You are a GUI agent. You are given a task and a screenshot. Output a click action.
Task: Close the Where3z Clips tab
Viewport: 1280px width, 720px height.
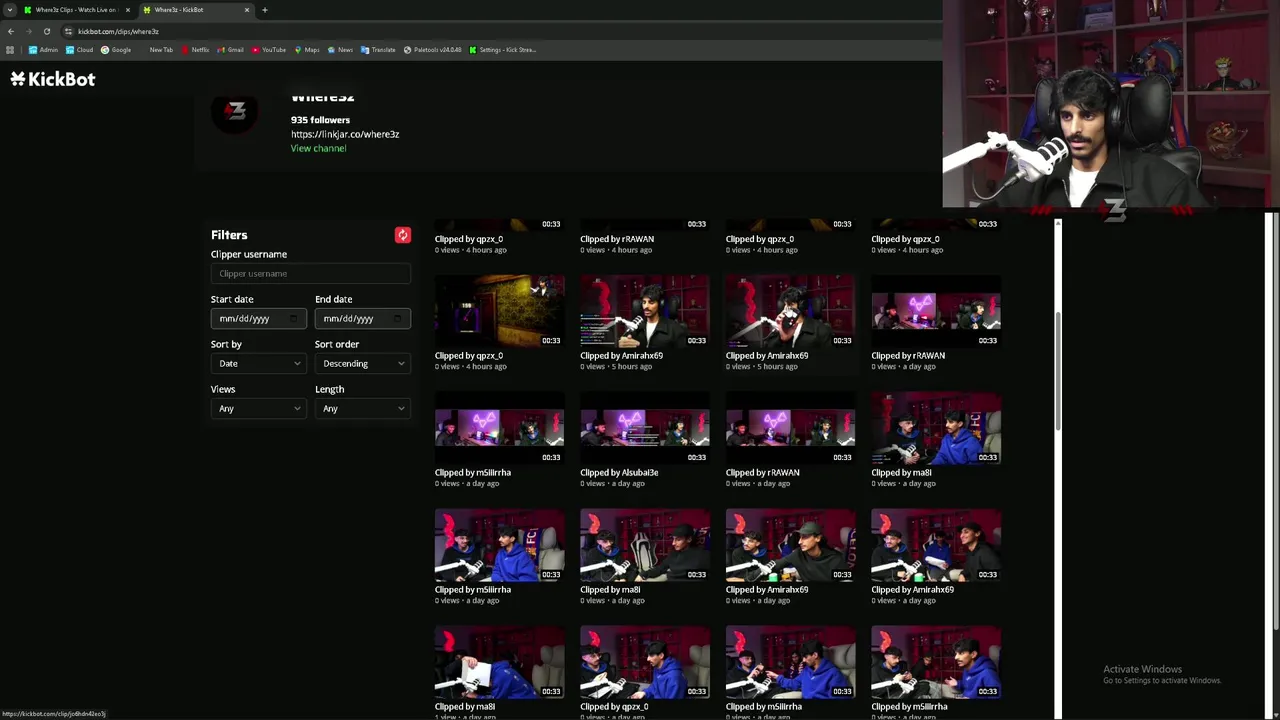click(x=127, y=10)
